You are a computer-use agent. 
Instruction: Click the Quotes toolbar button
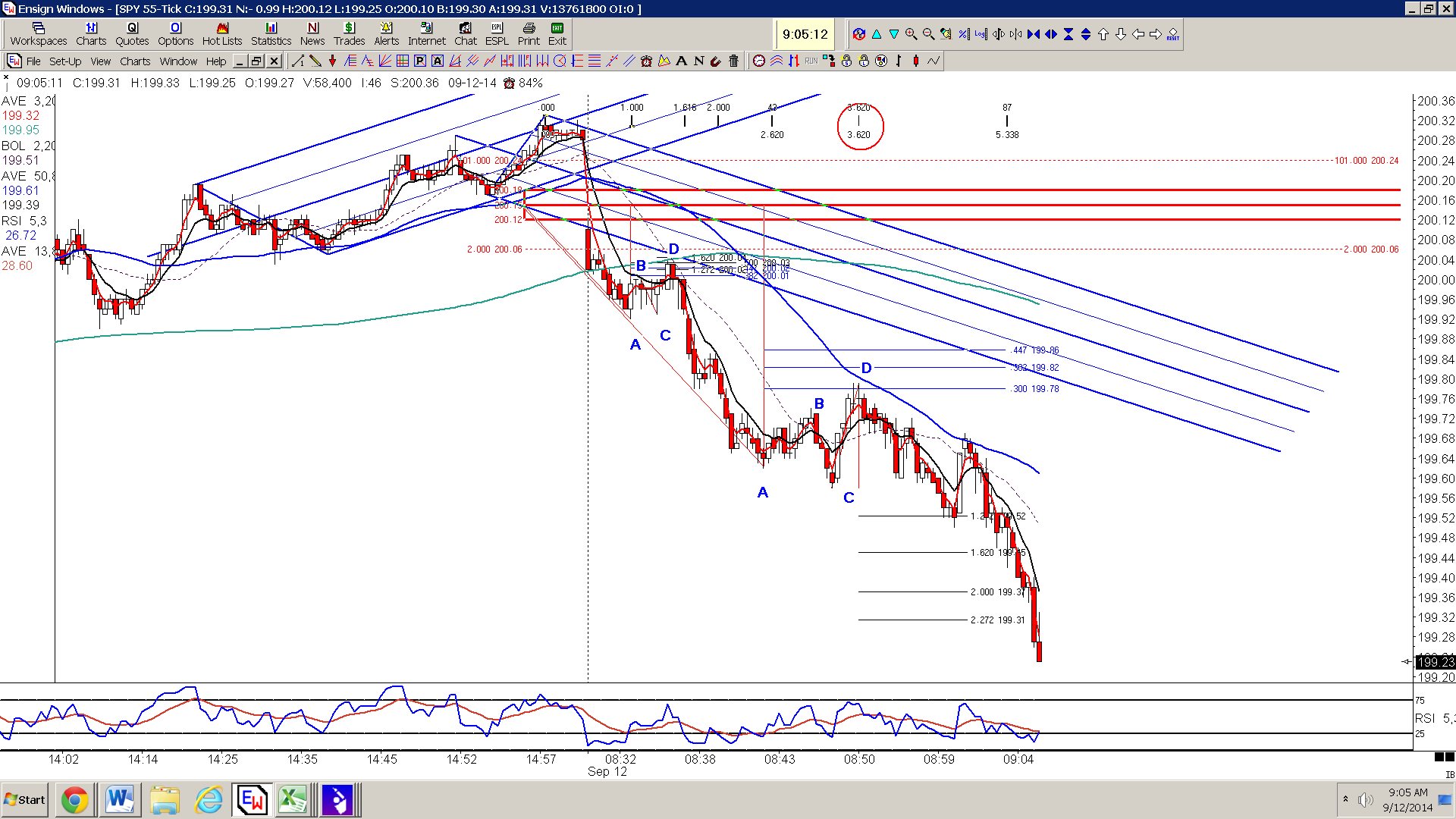tap(132, 34)
